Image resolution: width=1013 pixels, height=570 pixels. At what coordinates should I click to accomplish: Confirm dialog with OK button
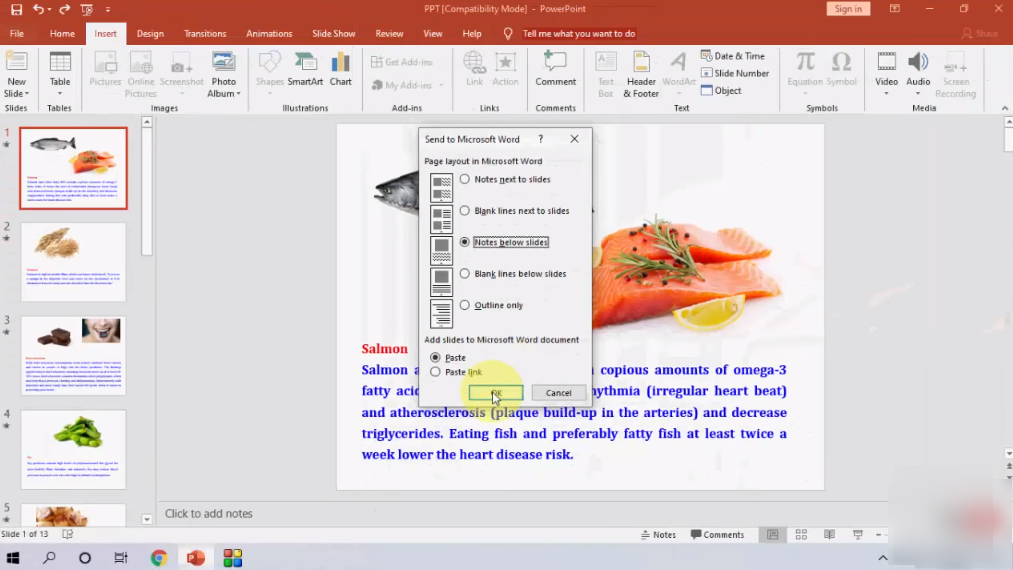pyautogui.click(x=496, y=392)
